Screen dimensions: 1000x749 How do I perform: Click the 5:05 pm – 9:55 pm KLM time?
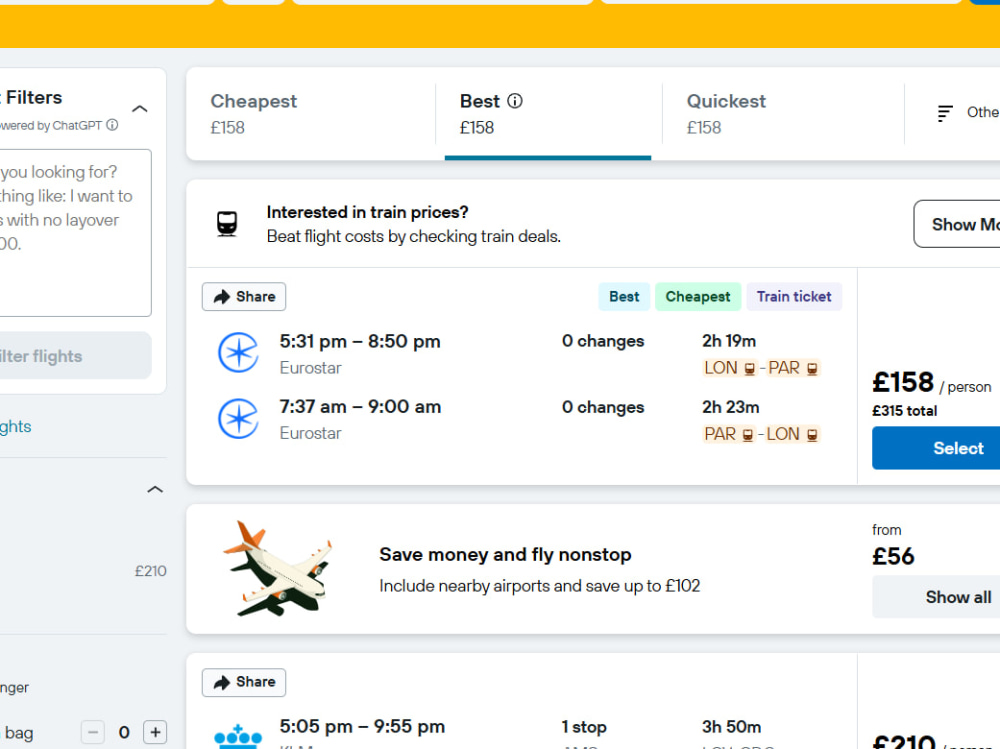(x=362, y=727)
